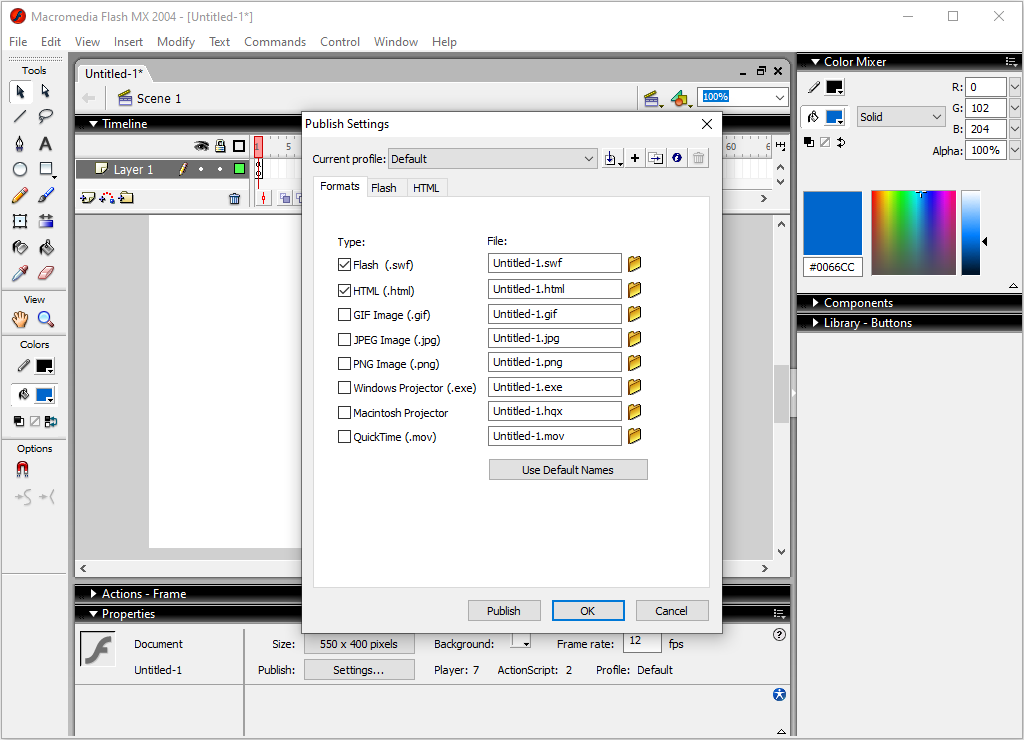Click the Use Default Names button

pos(567,470)
